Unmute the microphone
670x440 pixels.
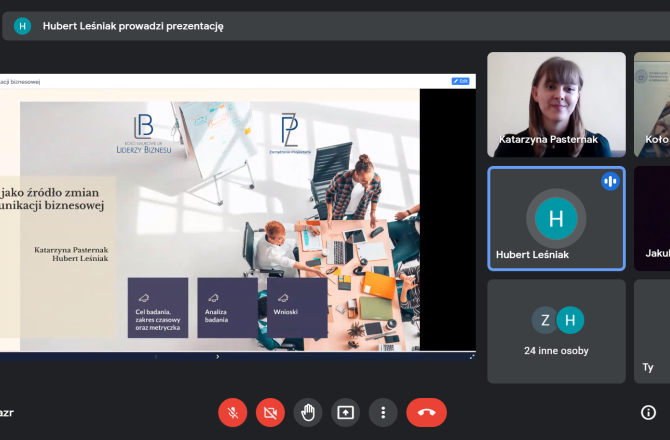pos(233,412)
